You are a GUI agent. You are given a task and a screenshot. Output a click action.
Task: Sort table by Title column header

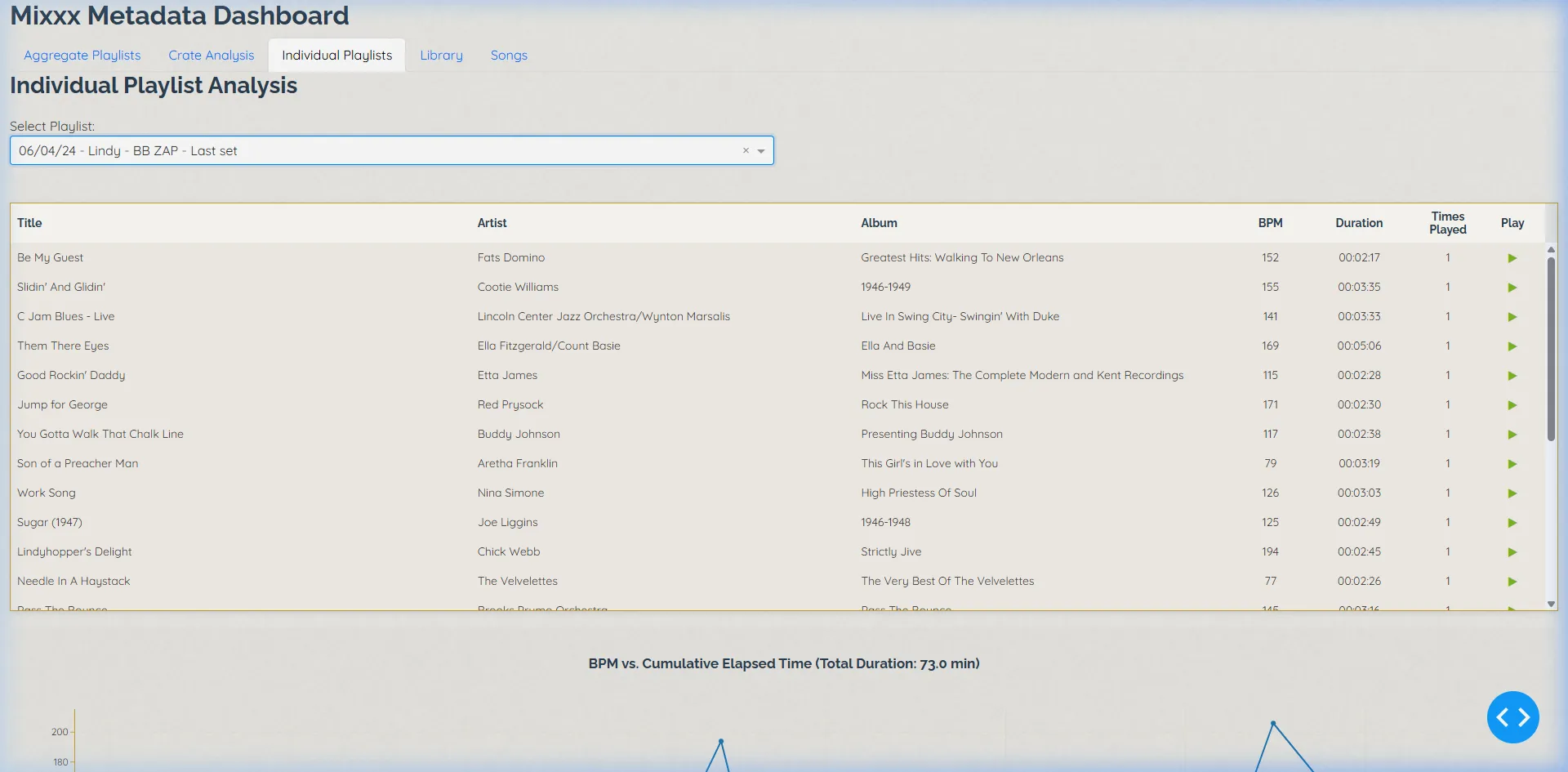pyautogui.click(x=29, y=223)
